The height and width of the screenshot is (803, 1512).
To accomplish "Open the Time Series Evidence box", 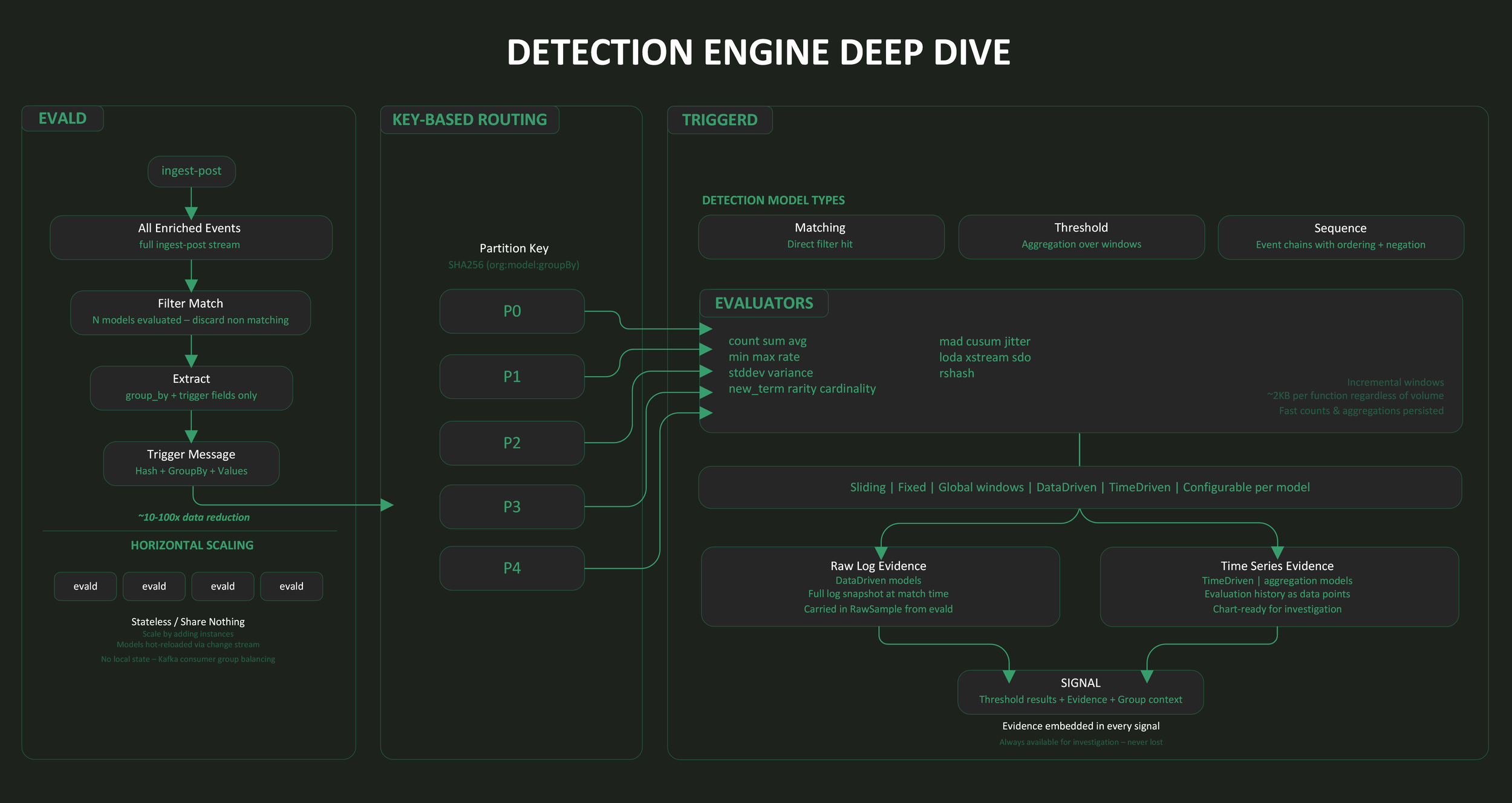I will point(1279,587).
